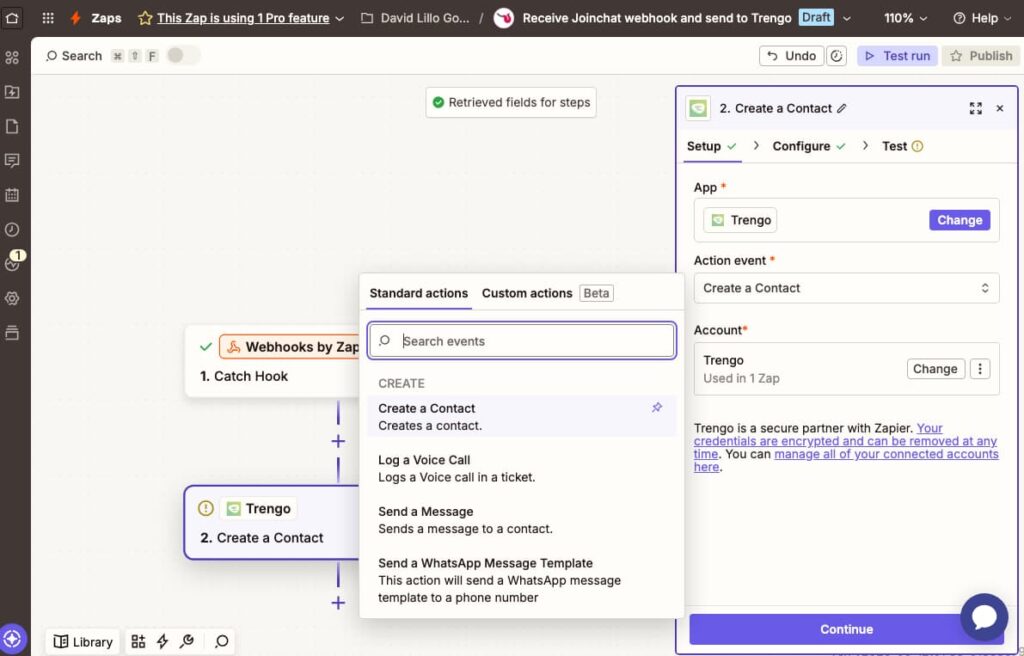Pin the Create a Contact action
The width and height of the screenshot is (1024, 656).
pyautogui.click(x=657, y=407)
